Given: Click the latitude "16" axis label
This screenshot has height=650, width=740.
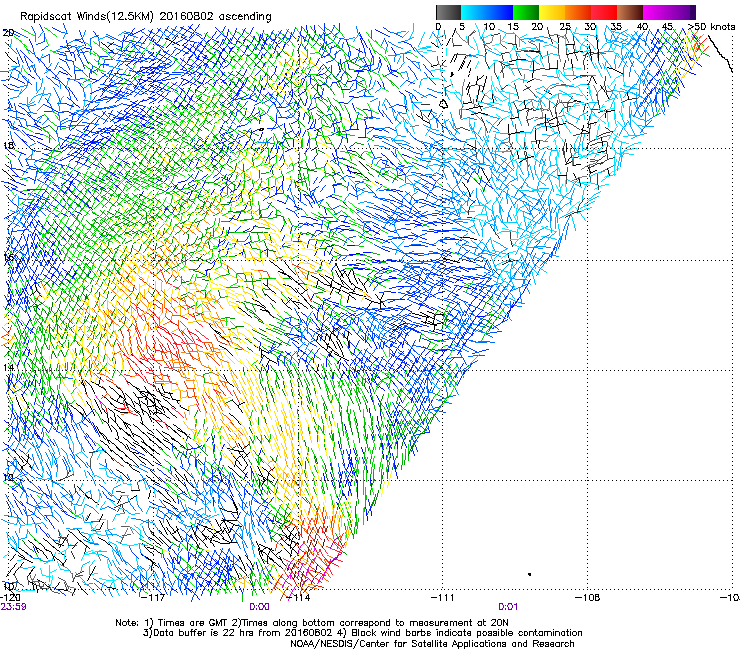Looking at the screenshot, I should click(x=8, y=258).
